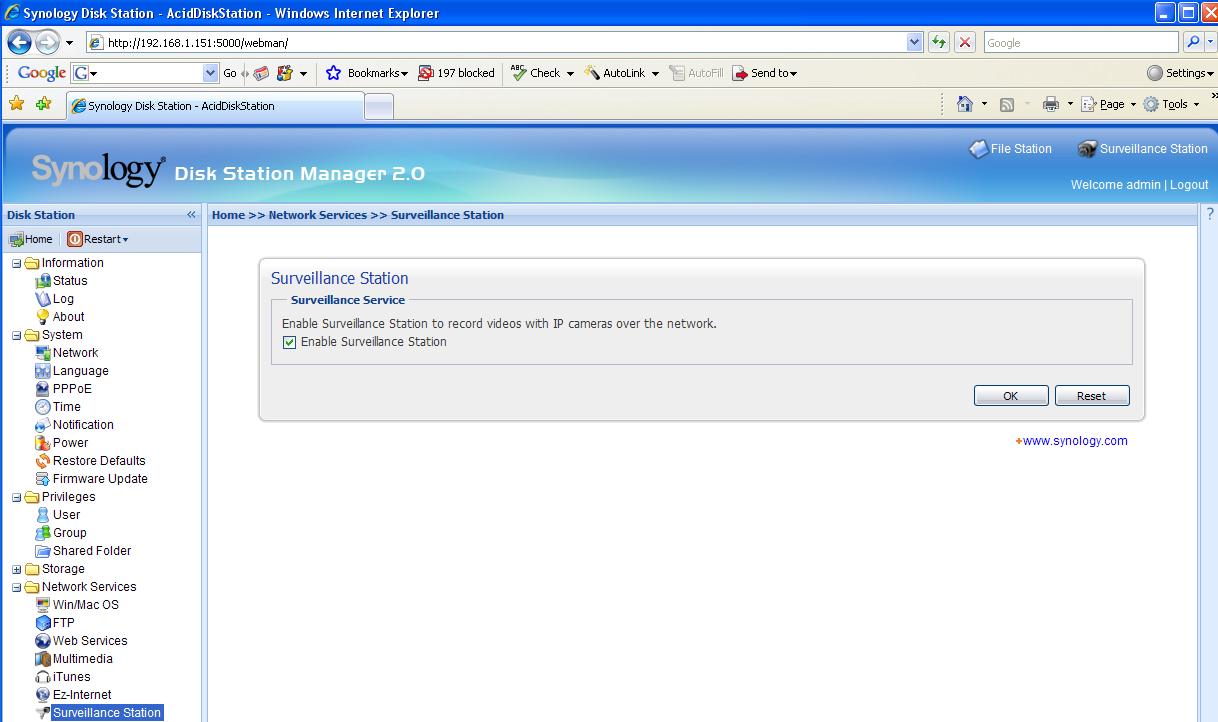1218x722 pixels.
Task: Open the Restart dropdown menu
Action: point(98,239)
